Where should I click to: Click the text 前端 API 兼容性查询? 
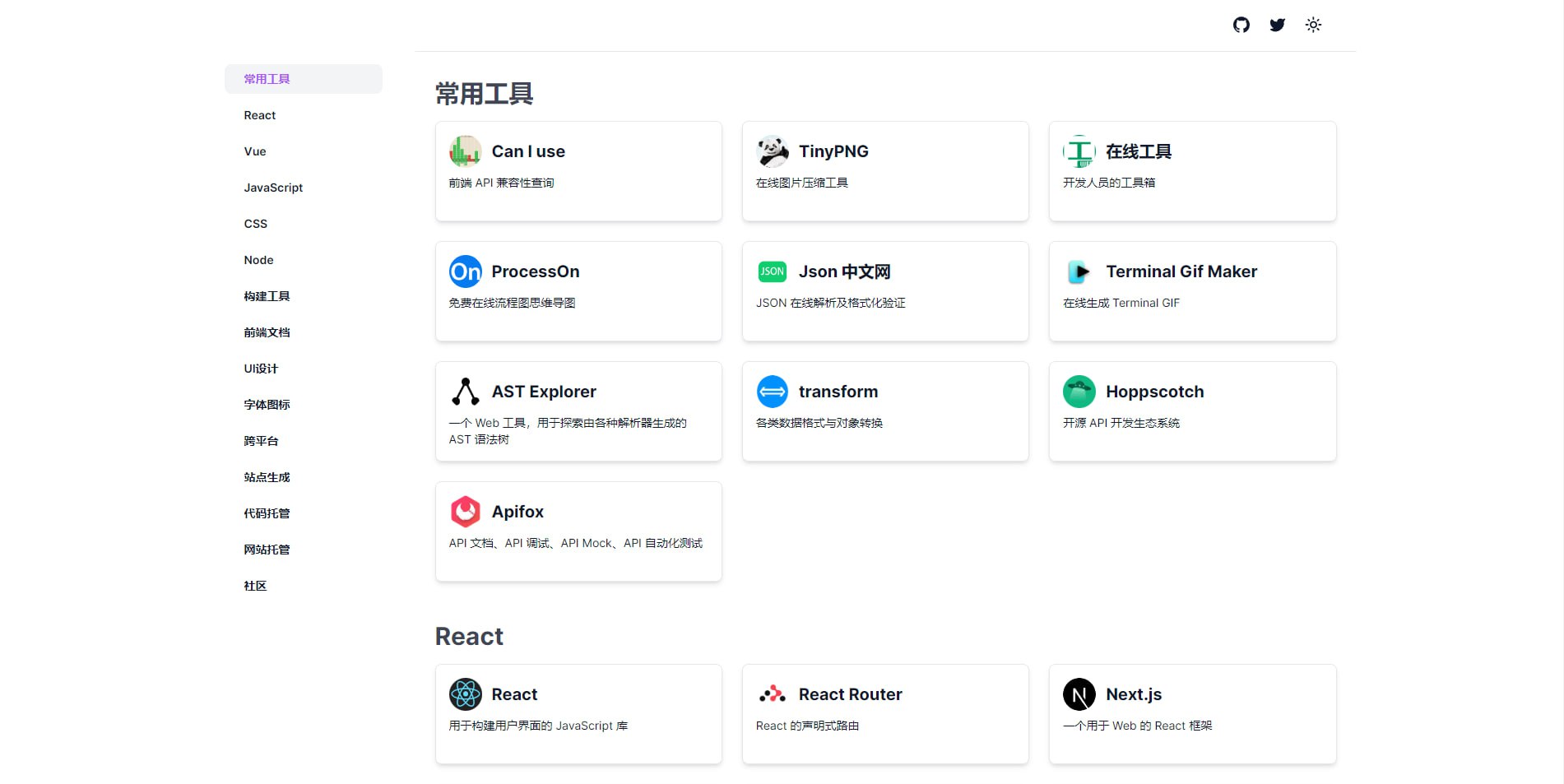click(x=501, y=183)
